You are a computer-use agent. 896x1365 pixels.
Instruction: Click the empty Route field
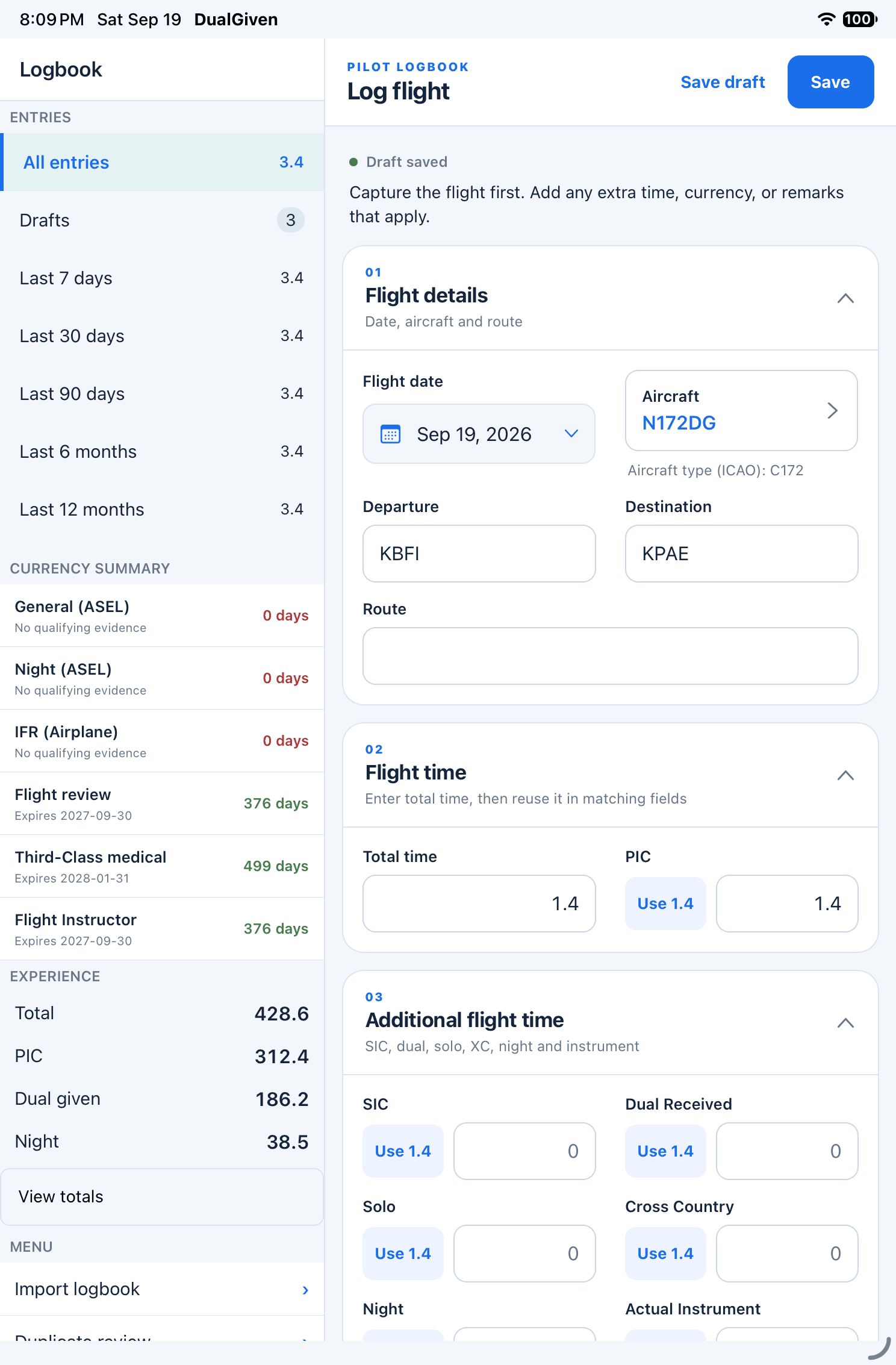point(610,656)
